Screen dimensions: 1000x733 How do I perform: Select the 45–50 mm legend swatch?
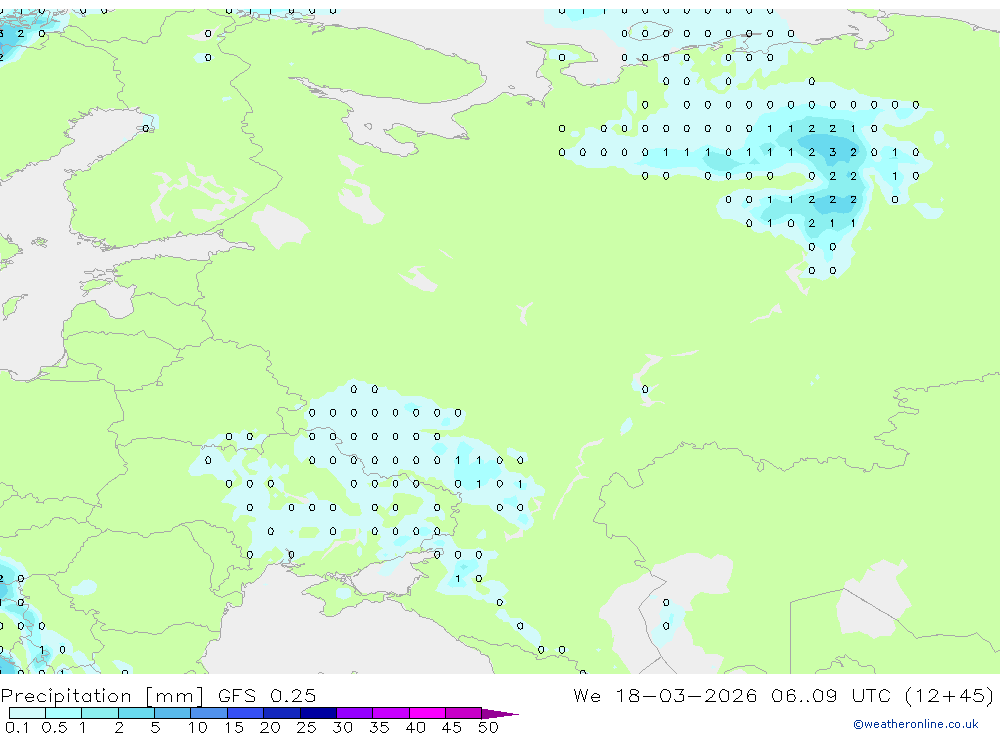click(x=463, y=713)
